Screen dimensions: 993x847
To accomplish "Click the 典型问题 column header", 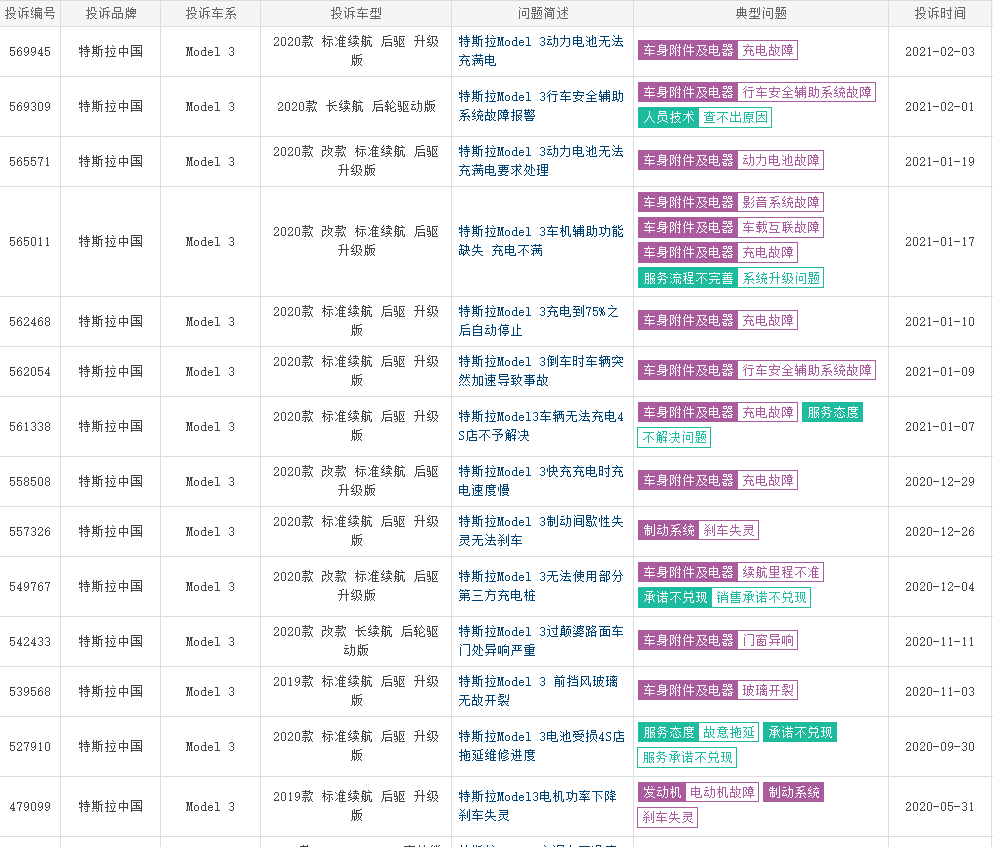I will pyautogui.click(x=760, y=13).
